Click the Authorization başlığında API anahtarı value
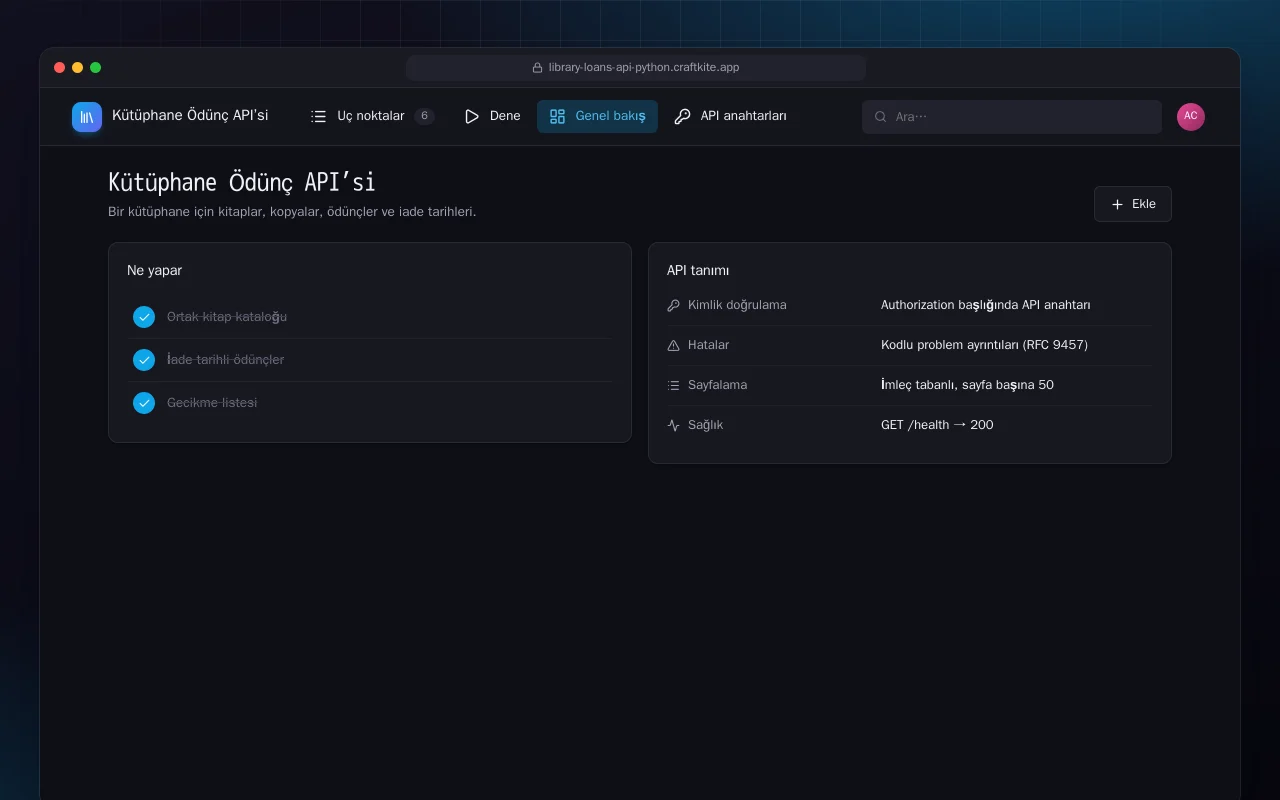Viewport: 1280px width, 800px height. (986, 305)
